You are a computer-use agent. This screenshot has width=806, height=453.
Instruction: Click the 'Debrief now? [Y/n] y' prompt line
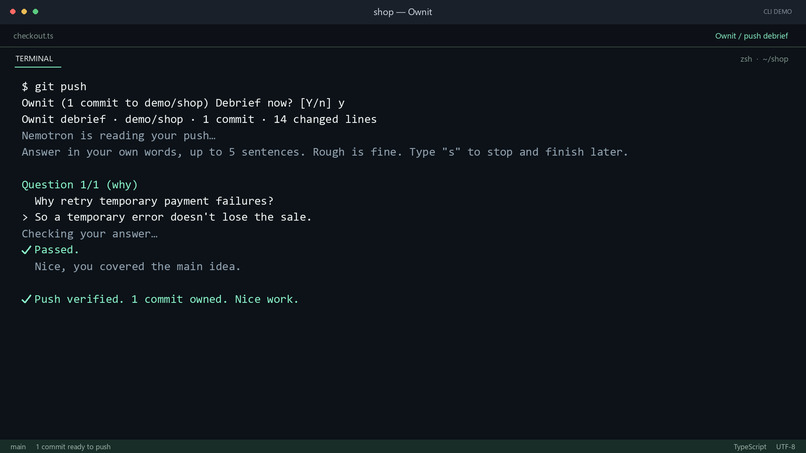[x=183, y=103]
